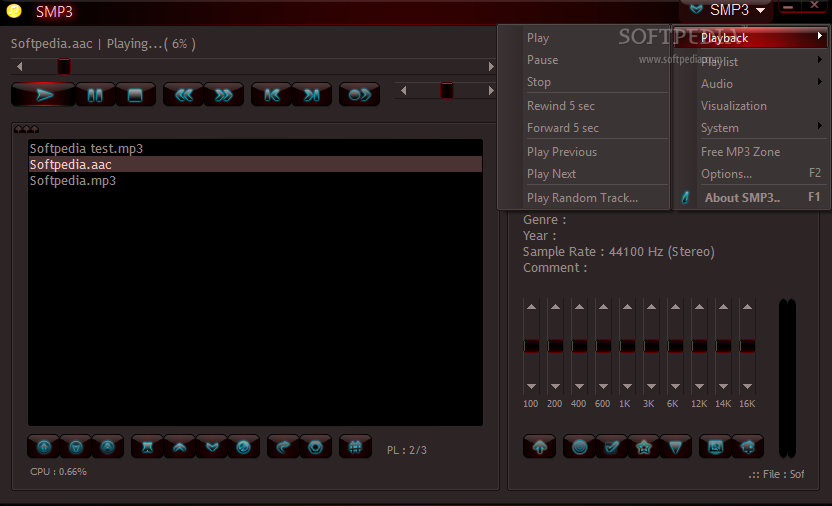Click the puzzle piece plugin button
This screenshot has width=832, height=506.
[x=748, y=447]
